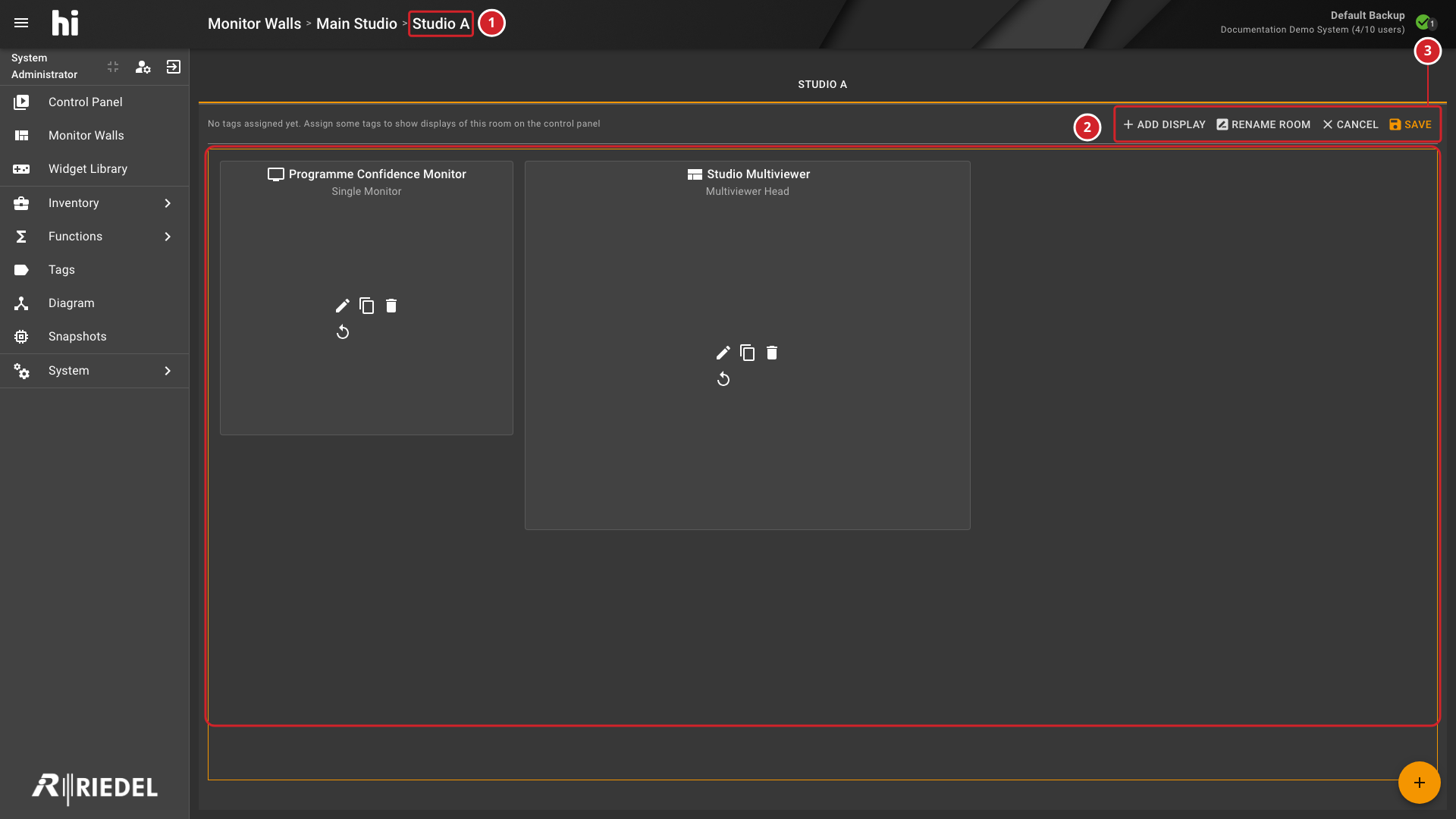The width and height of the screenshot is (1456, 819).
Task: Delete the Studio Multiviewer display
Action: (x=772, y=353)
